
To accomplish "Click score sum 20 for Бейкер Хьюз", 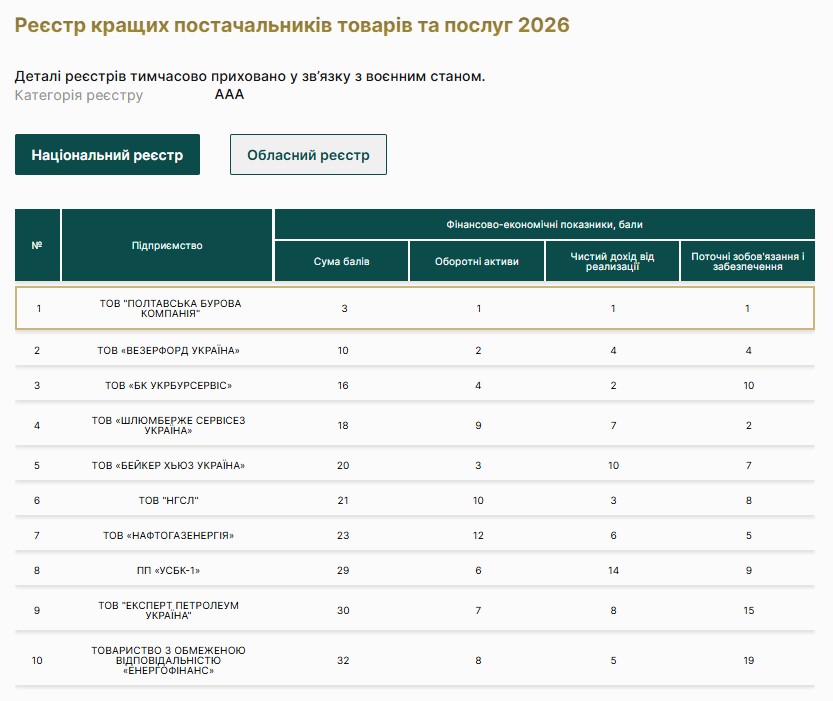I will click(x=343, y=466).
